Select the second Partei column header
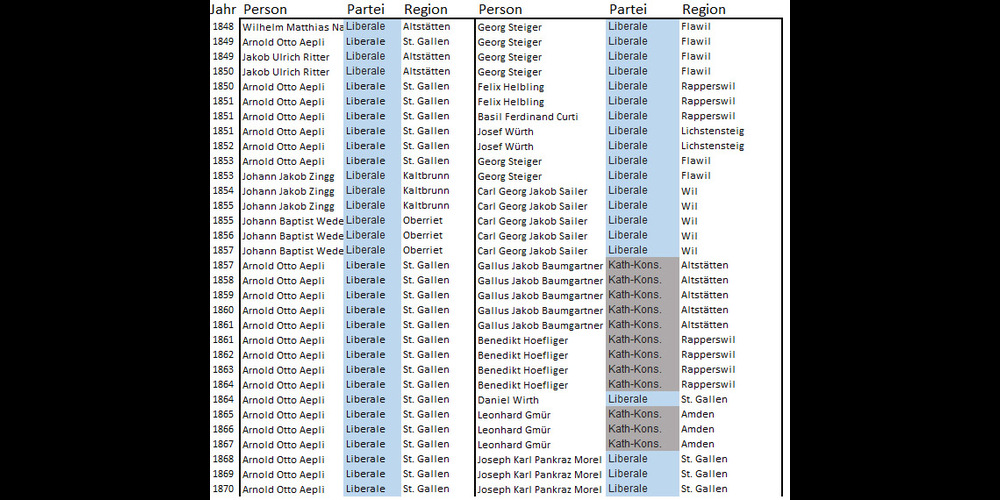1000x500 pixels. [x=627, y=9]
